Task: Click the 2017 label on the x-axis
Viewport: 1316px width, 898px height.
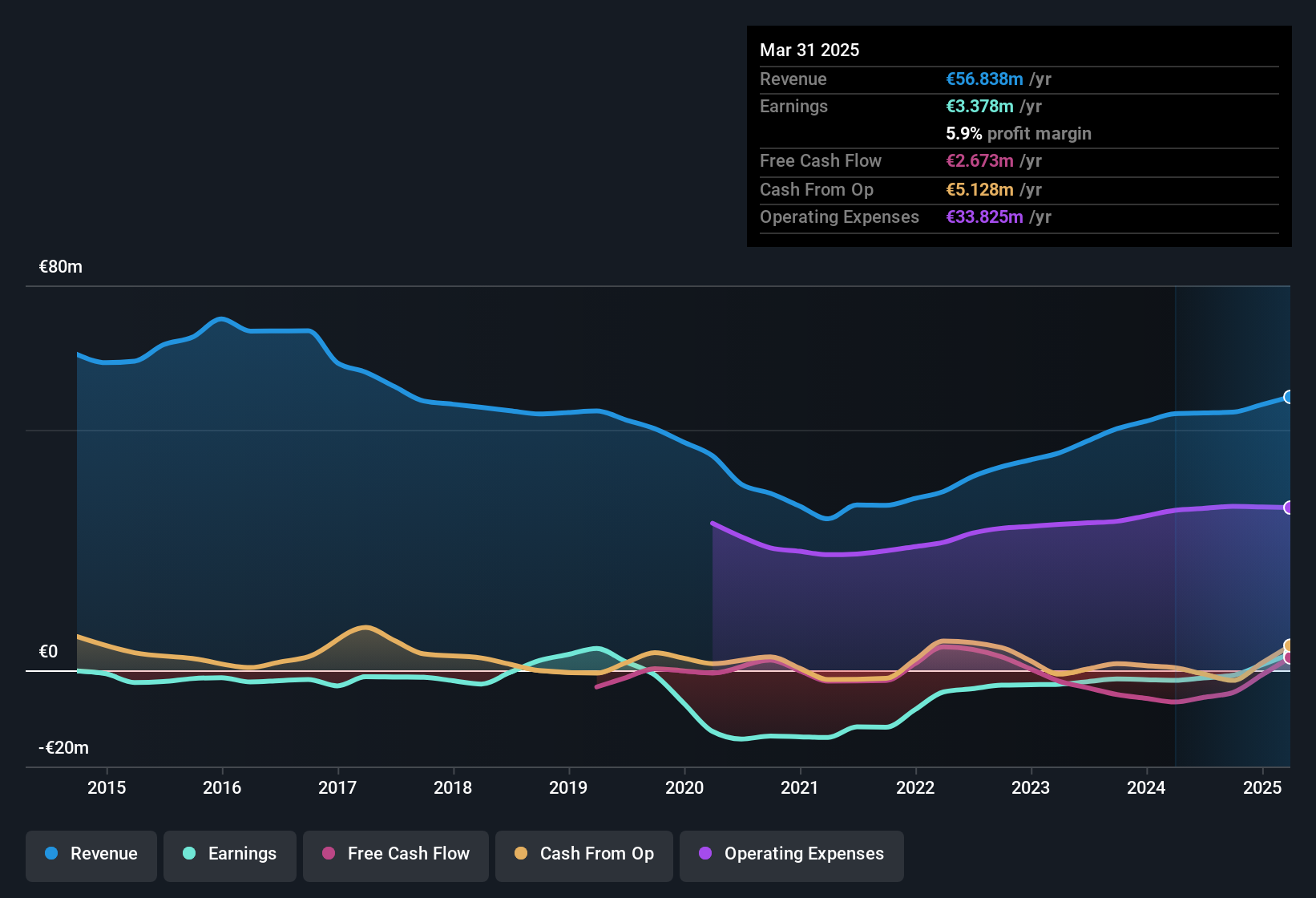Action: (x=337, y=787)
